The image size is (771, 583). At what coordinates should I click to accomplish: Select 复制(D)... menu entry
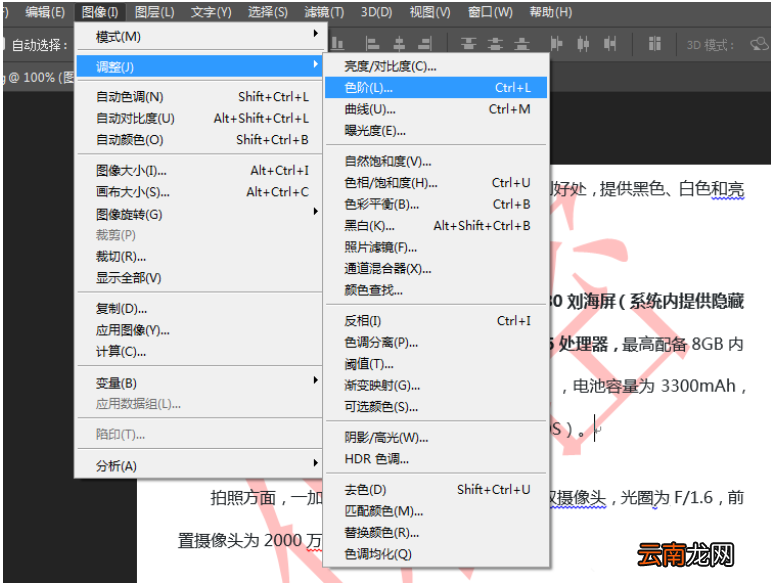click(199, 309)
